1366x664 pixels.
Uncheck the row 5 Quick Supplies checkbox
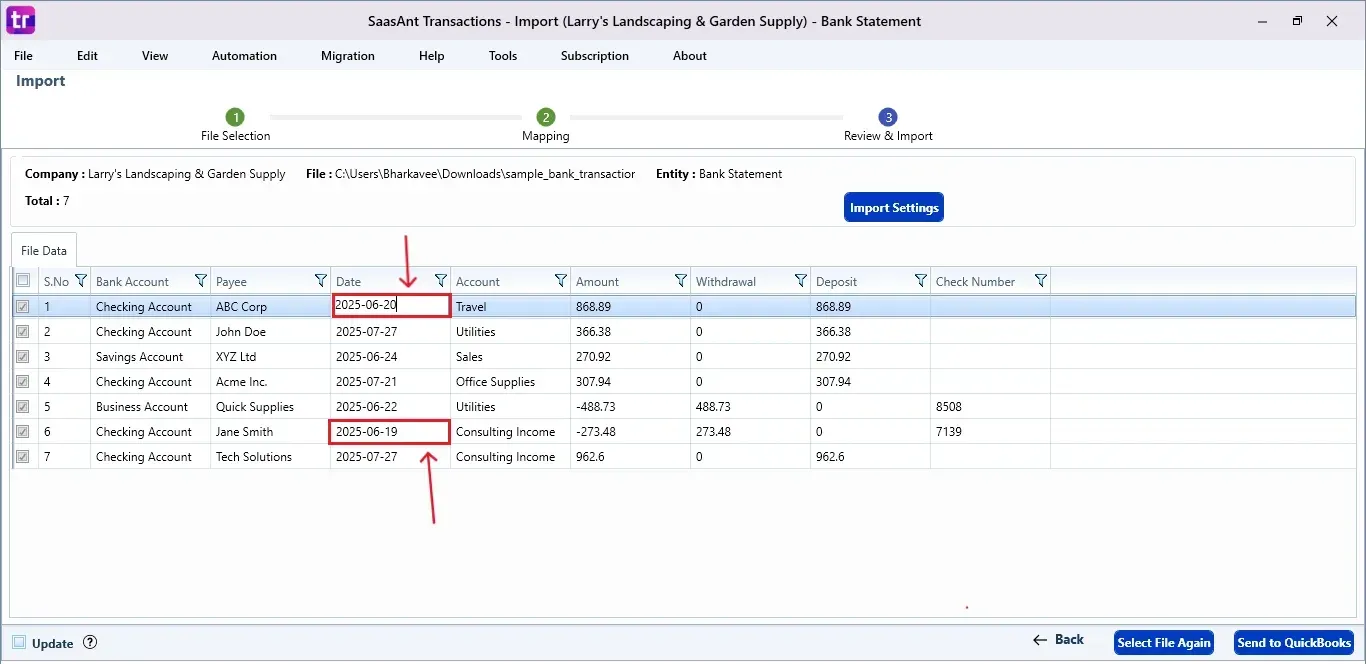pyautogui.click(x=23, y=407)
